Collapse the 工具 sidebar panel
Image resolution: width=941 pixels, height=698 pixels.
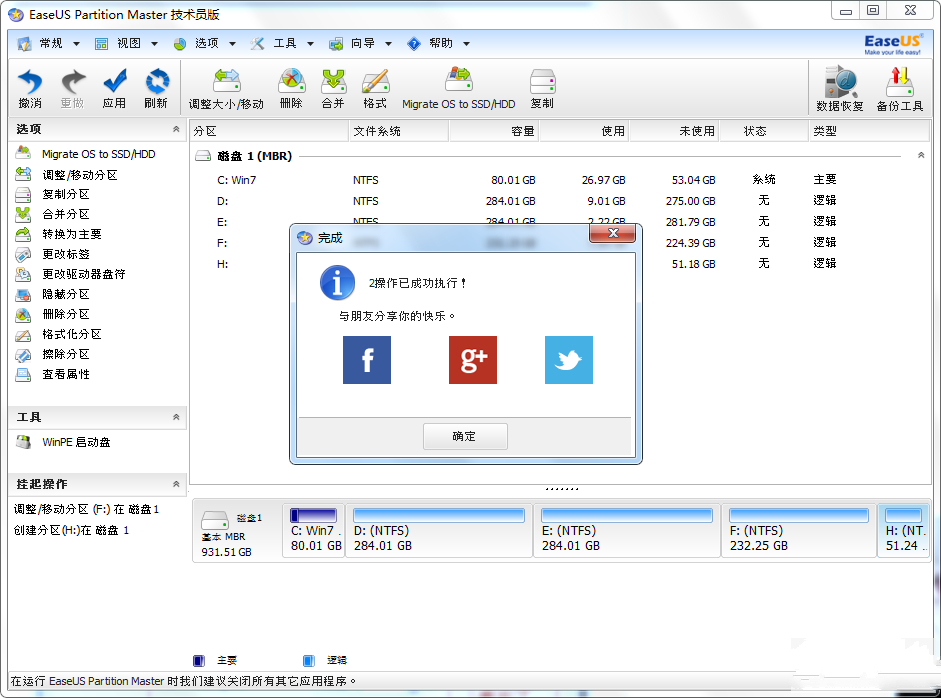(x=176, y=417)
